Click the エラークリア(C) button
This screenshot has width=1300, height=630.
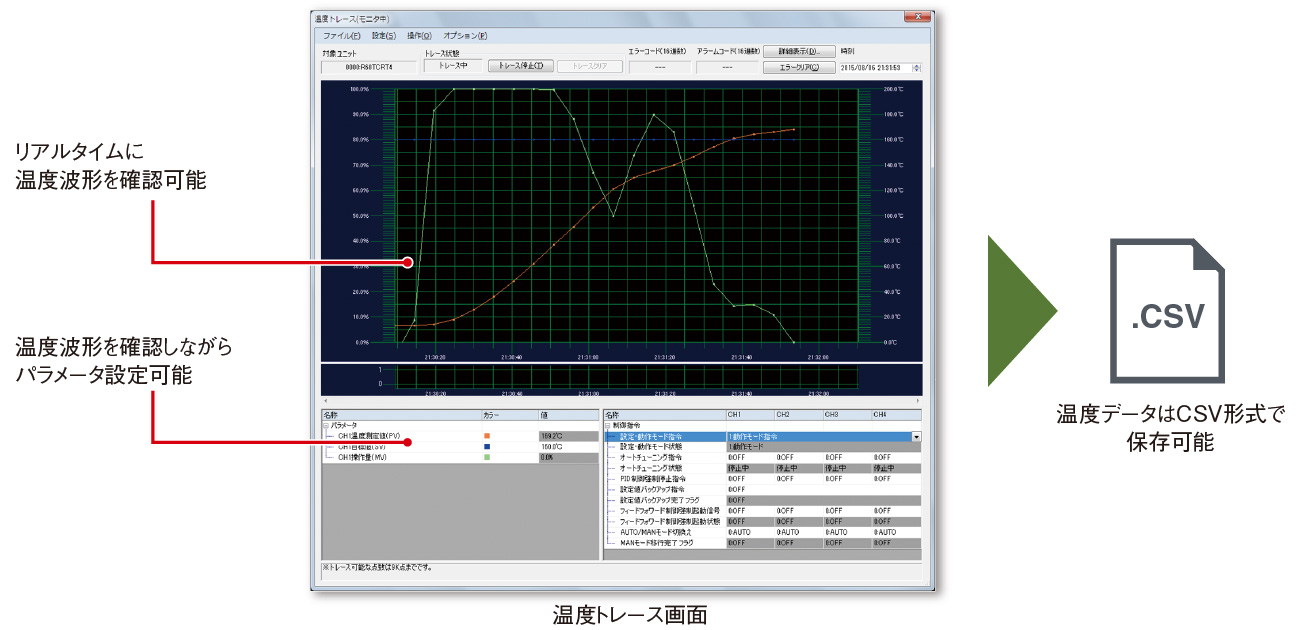click(x=798, y=68)
